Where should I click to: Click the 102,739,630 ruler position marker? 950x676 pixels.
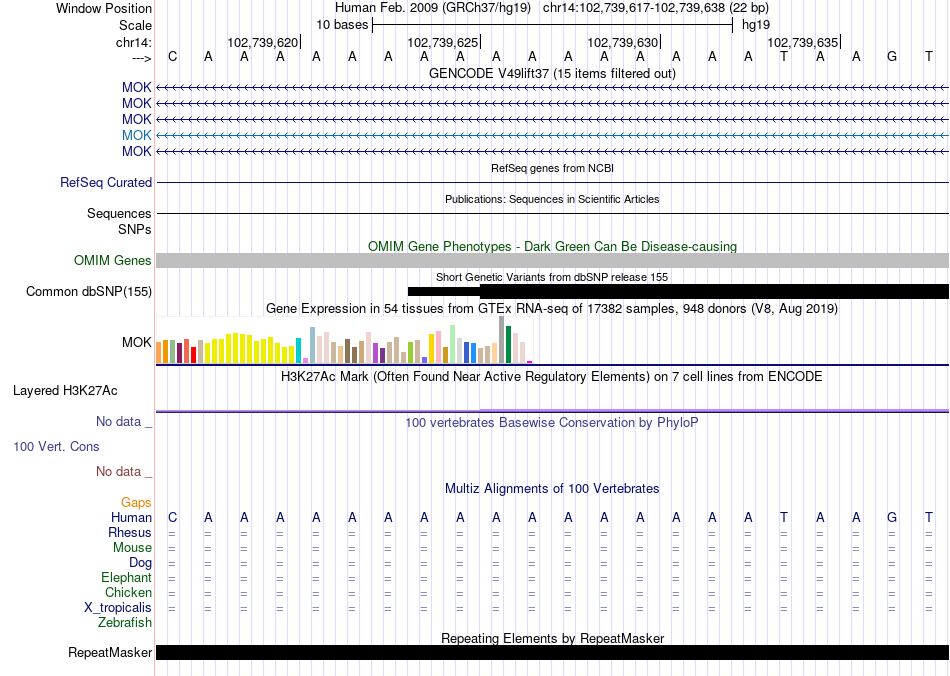(x=623, y=43)
